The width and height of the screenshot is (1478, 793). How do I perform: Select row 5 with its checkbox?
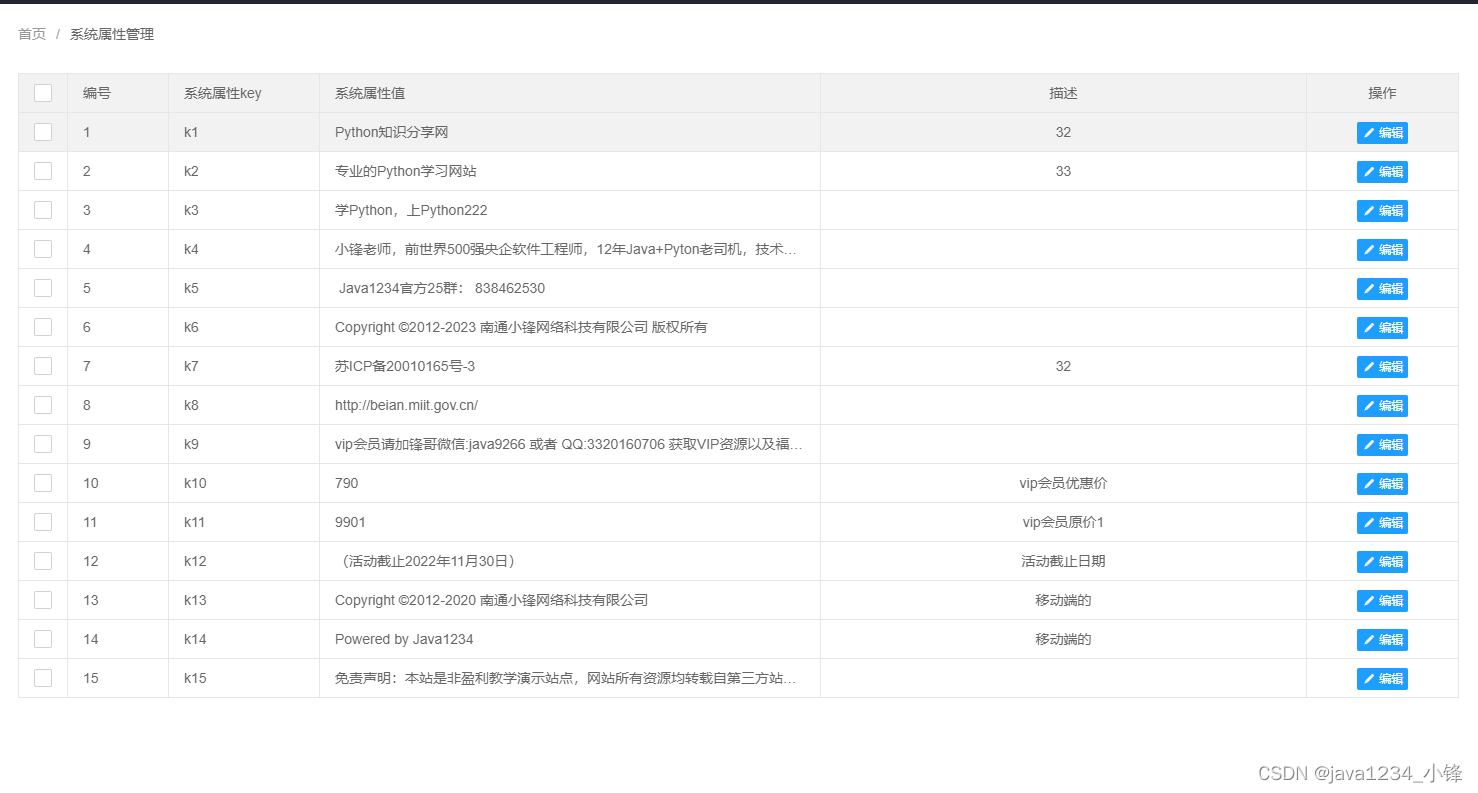pos(43,288)
